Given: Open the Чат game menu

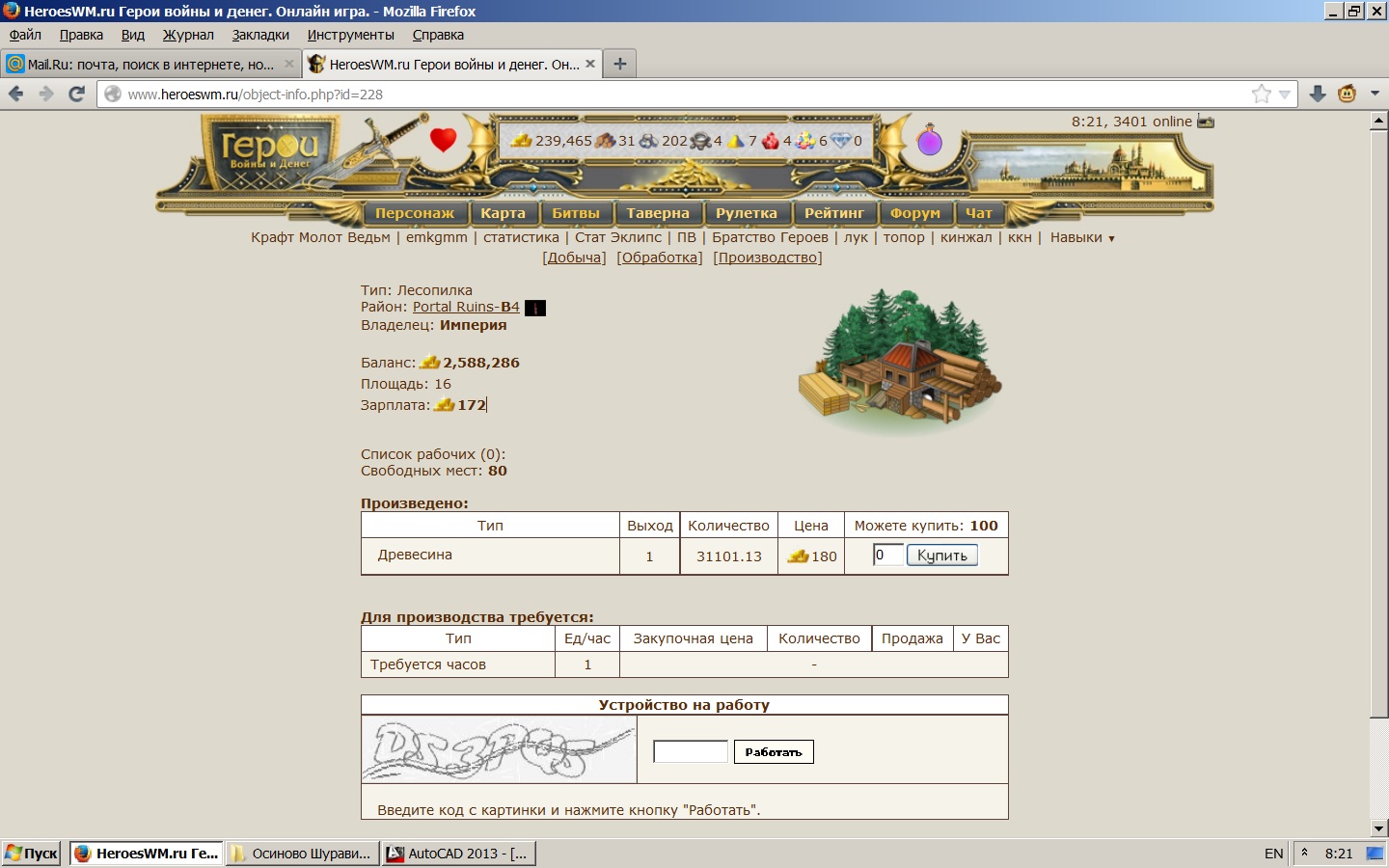Looking at the screenshot, I should click(x=979, y=213).
